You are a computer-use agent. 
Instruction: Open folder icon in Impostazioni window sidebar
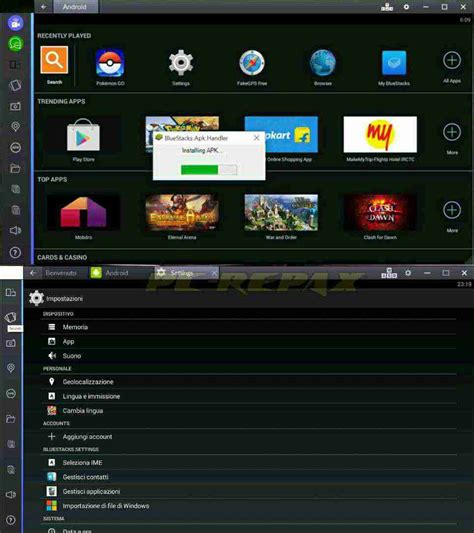[x=11, y=419]
